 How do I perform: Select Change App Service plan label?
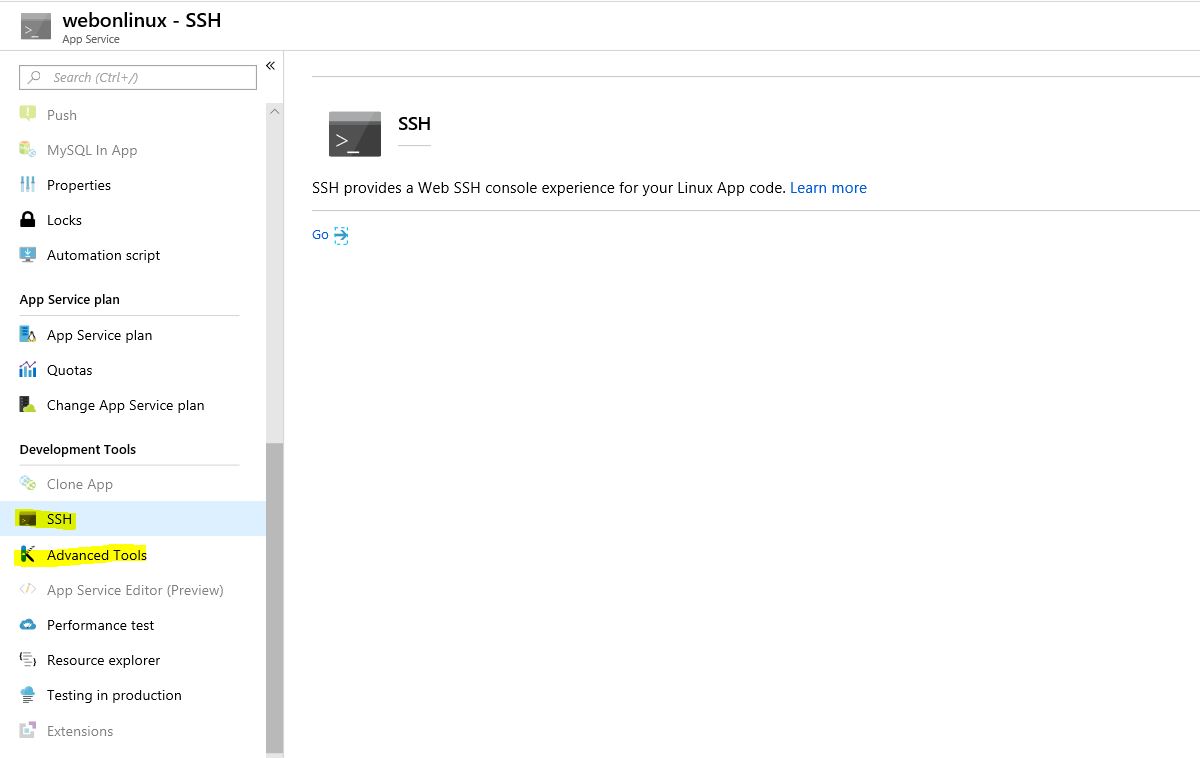tap(125, 405)
